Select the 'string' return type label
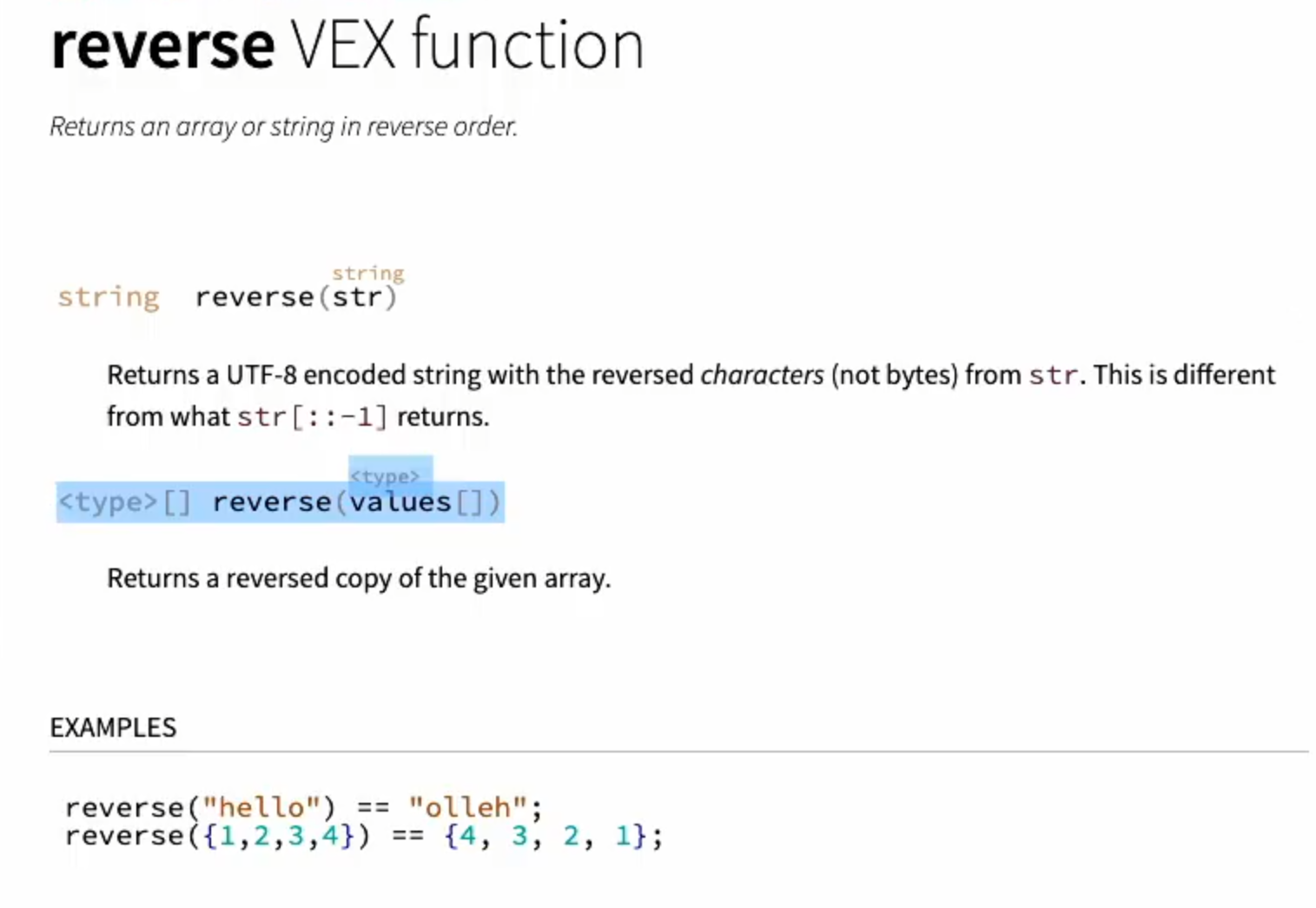1316x908 pixels. click(x=109, y=297)
